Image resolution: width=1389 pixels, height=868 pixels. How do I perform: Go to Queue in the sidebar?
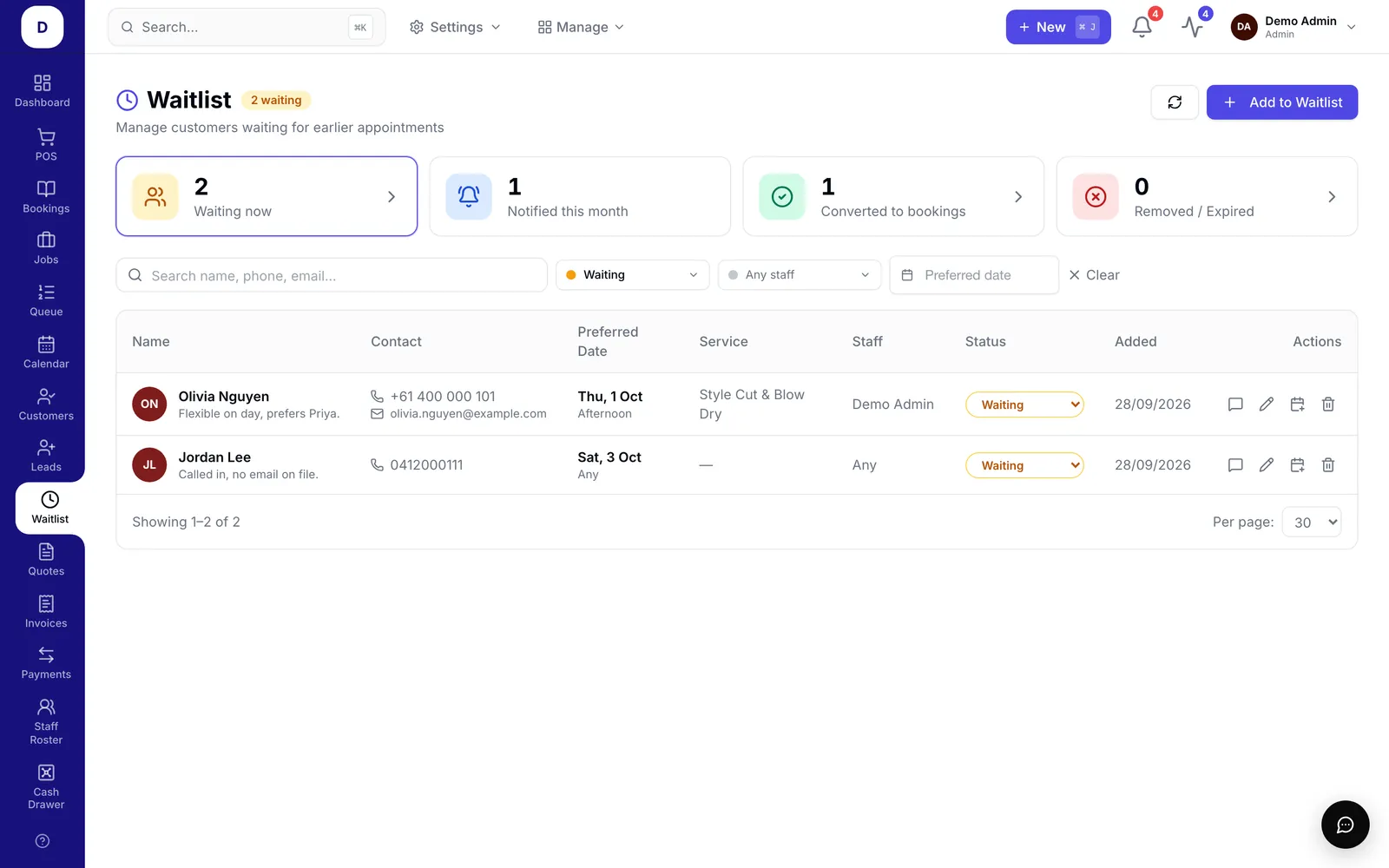(46, 300)
